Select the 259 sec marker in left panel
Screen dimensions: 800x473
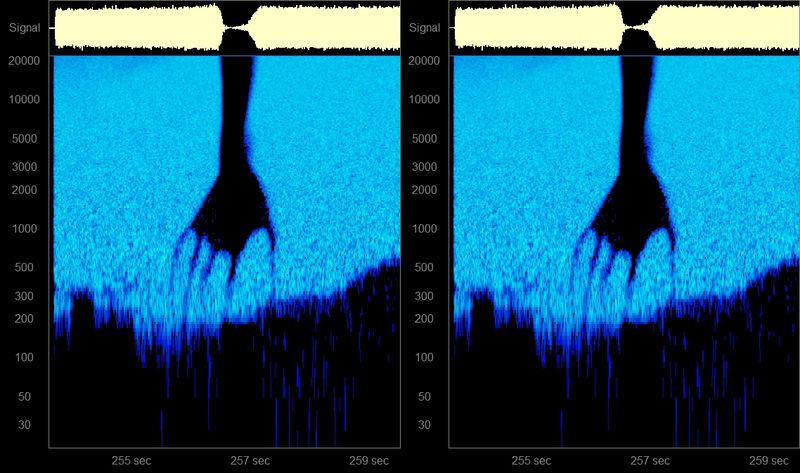tap(368, 461)
